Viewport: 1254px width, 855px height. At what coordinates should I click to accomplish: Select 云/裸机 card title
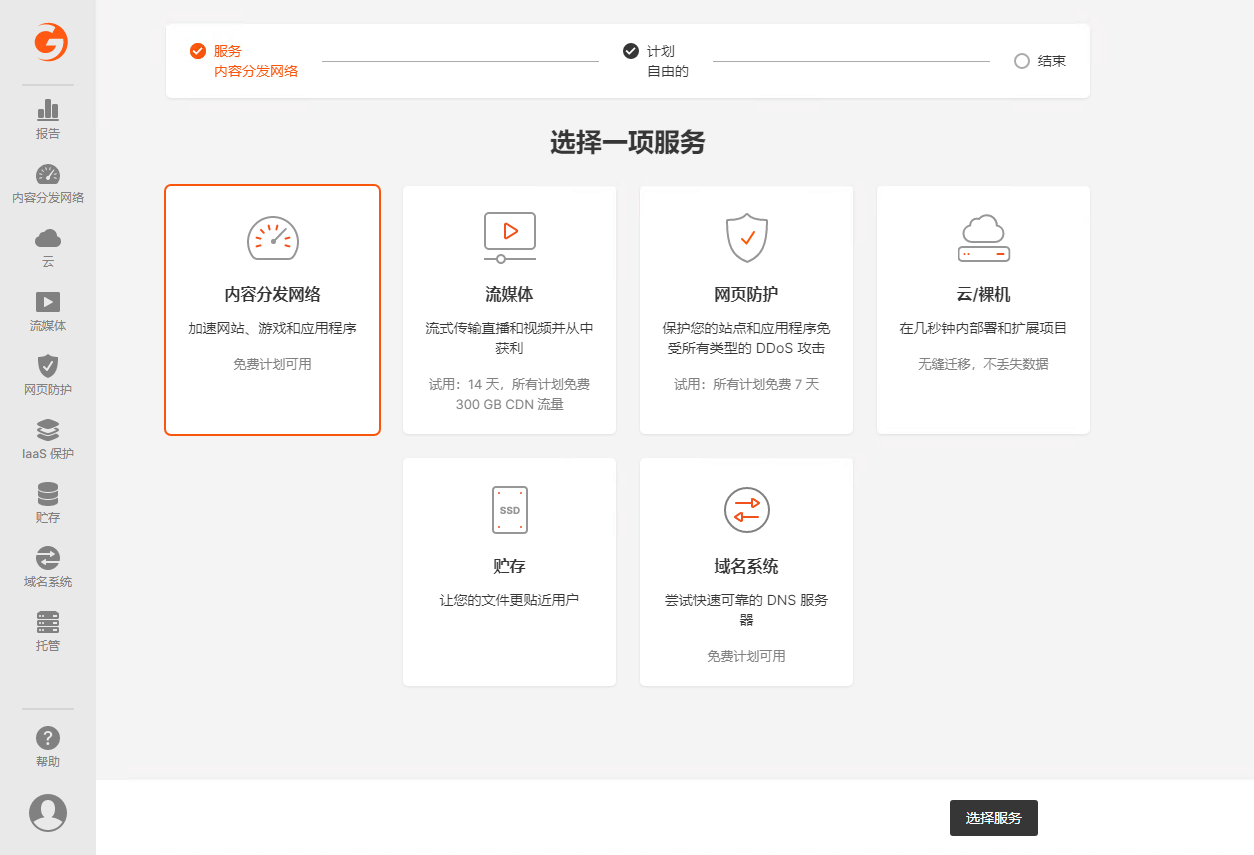point(984,295)
